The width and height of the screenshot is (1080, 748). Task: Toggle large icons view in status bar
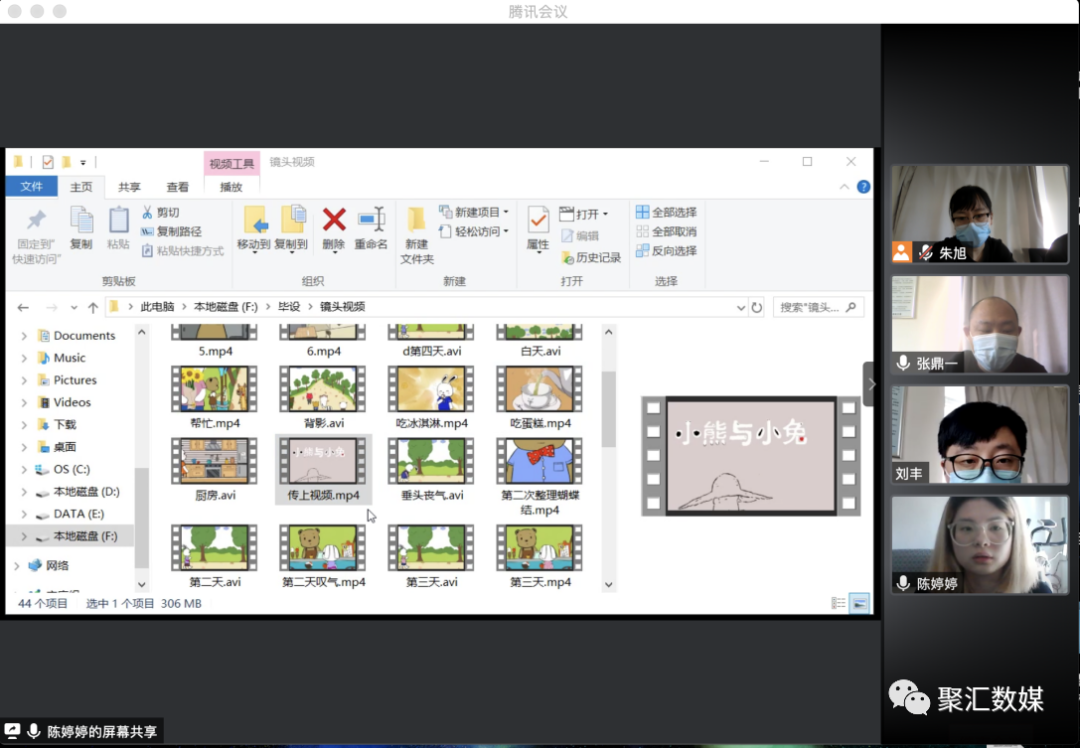tap(858, 603)
